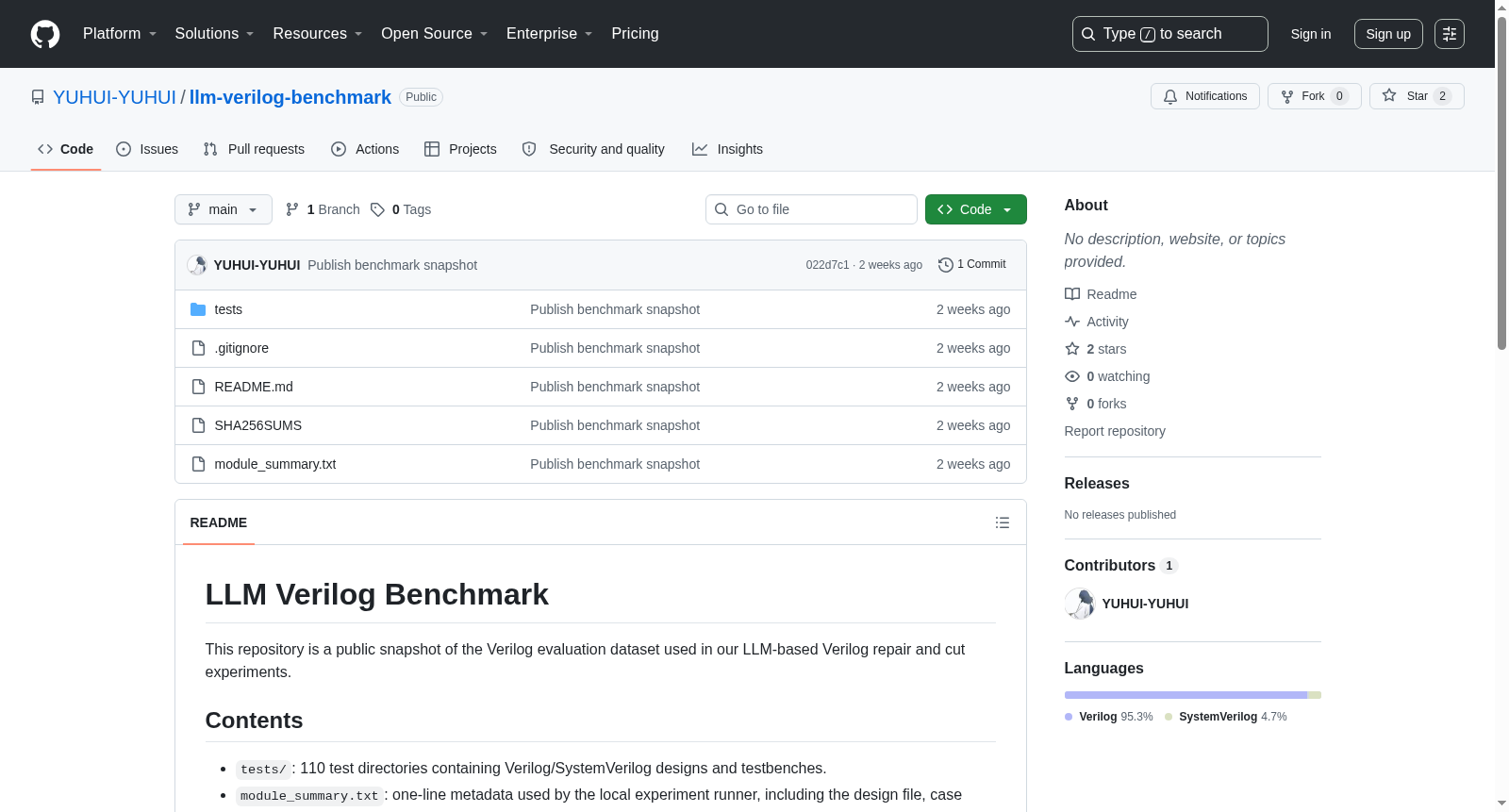
Task: Open commit 022d7c1
Action: coord(827,265)
